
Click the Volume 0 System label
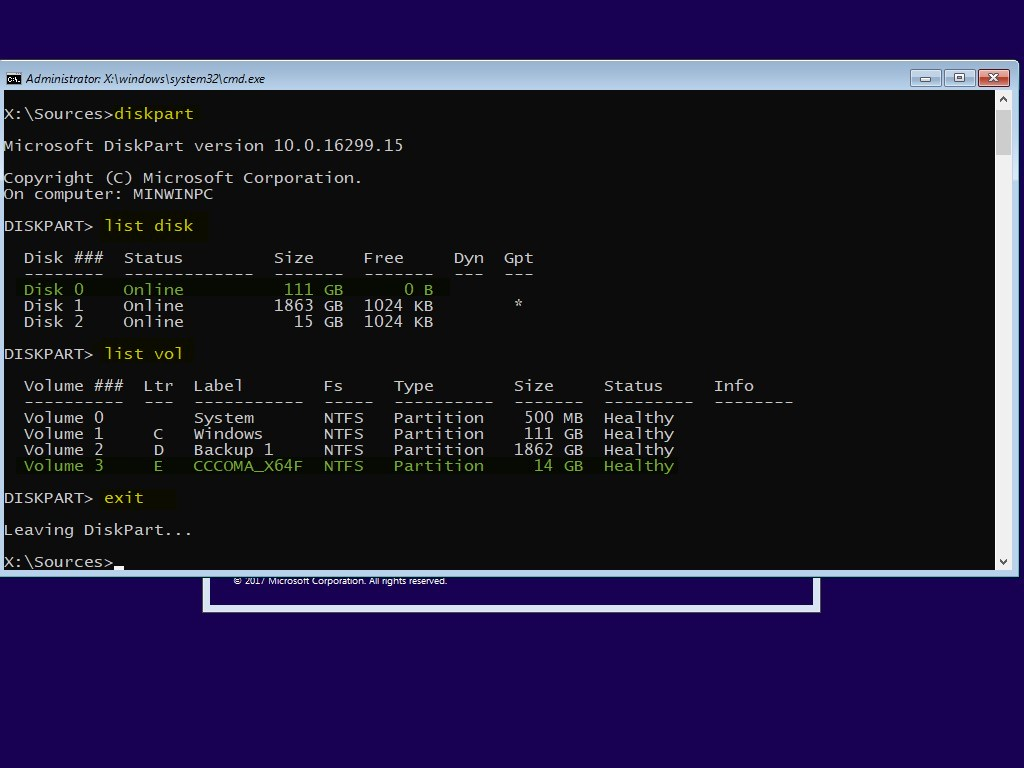(x=223, y=418)
